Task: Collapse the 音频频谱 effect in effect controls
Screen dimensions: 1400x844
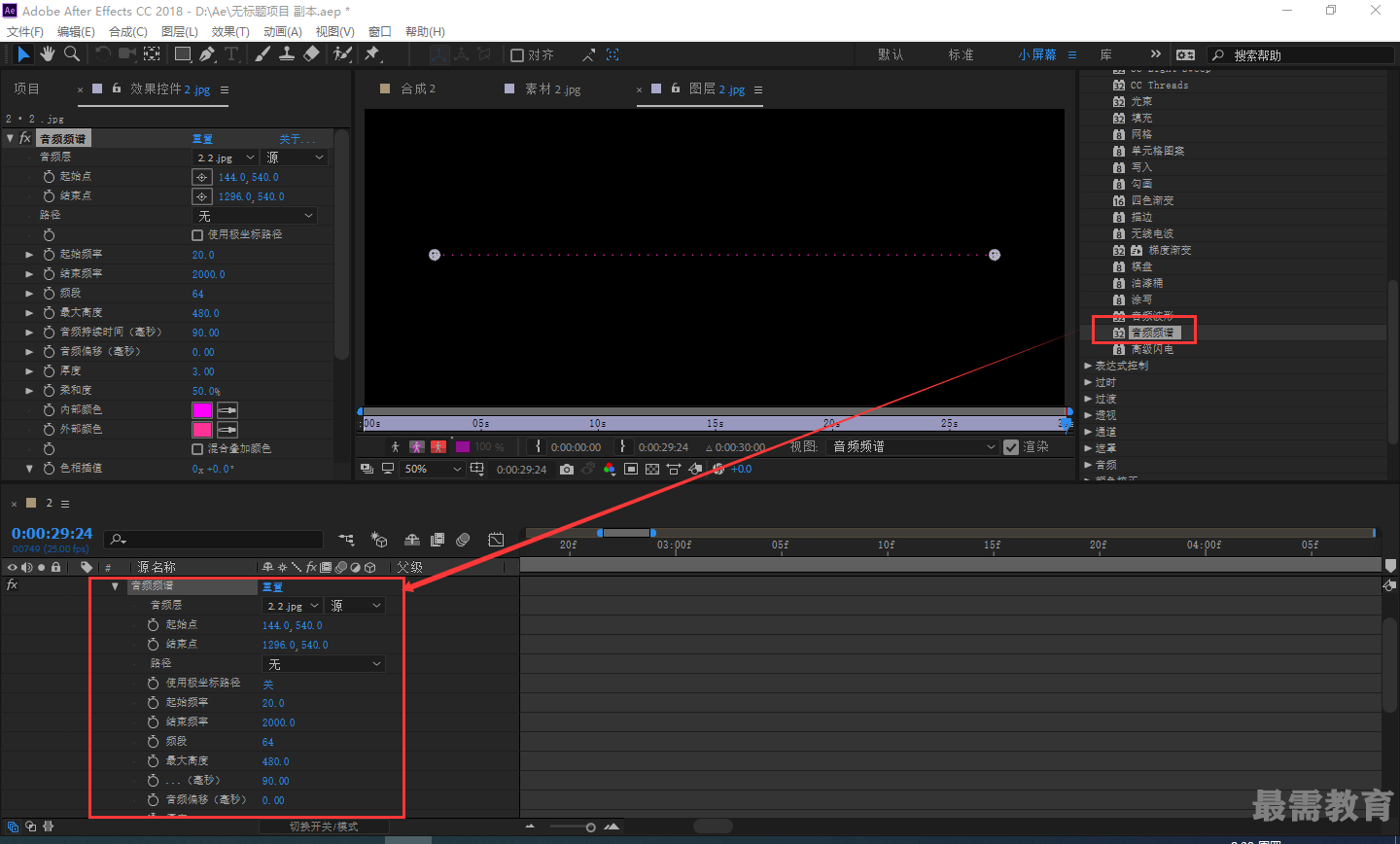Action: pos(10,139)
